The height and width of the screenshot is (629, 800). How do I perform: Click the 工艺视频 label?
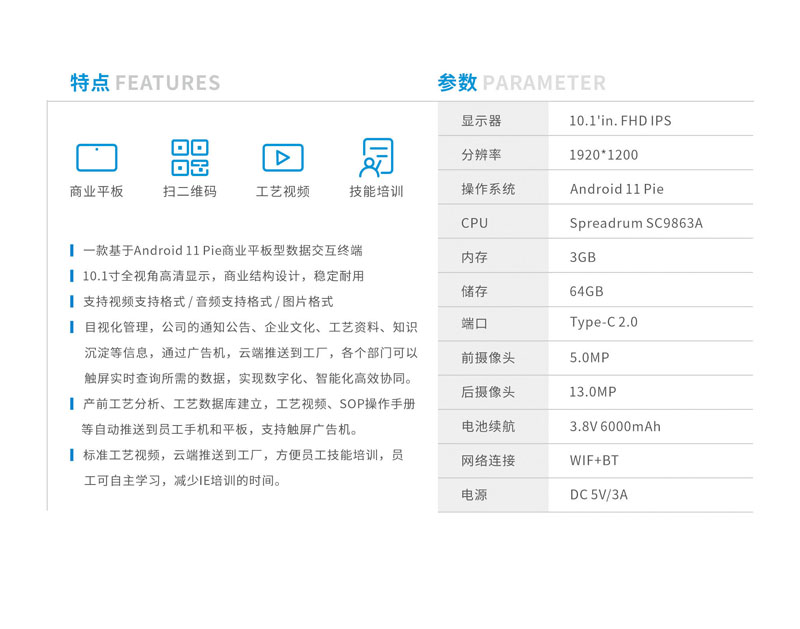pyautogui.click(x=283, y=191)
